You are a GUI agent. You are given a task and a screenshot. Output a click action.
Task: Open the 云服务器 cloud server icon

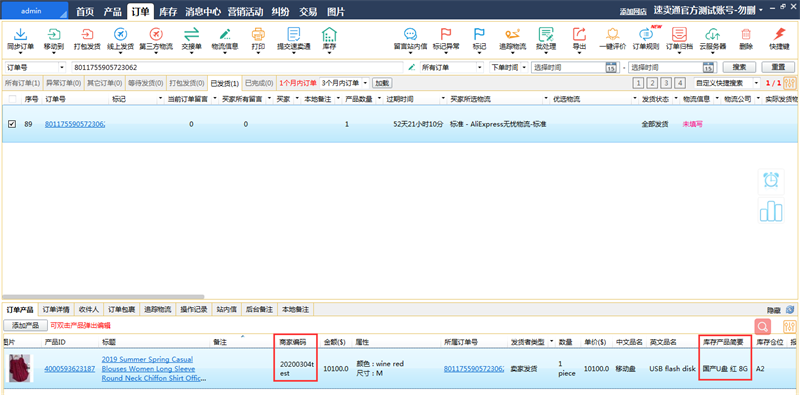[x=713, y=35]
